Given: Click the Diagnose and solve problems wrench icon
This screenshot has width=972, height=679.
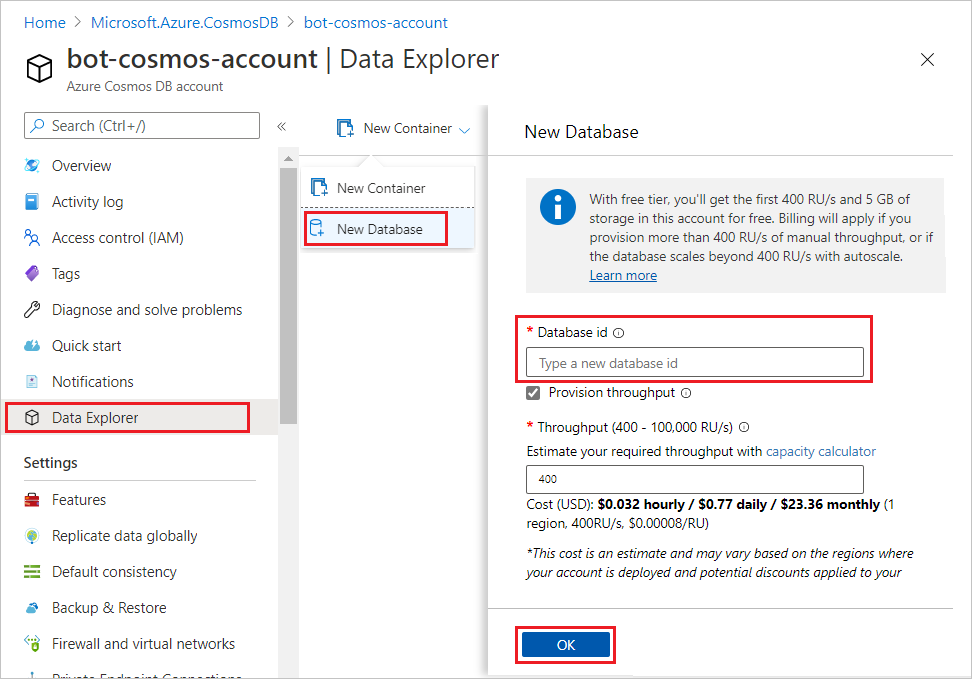Looking at the screenshot, I should pos(32,310).
